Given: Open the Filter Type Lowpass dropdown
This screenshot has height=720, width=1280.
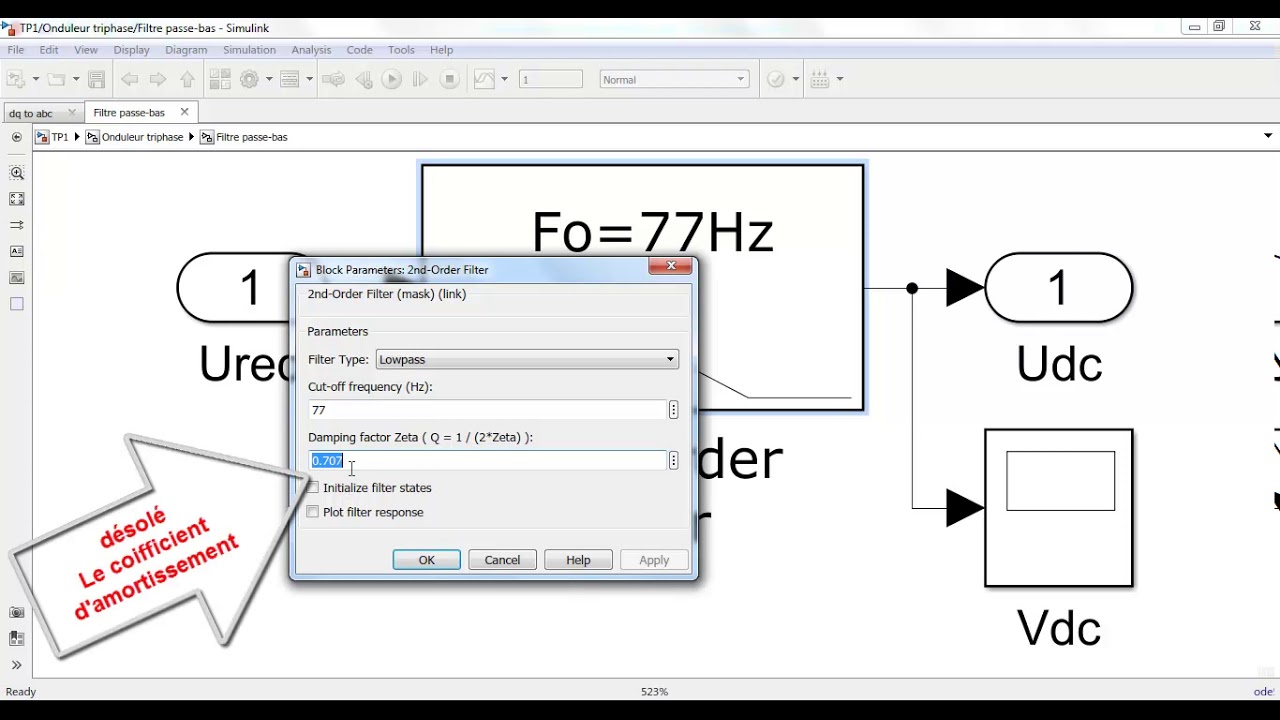Looking at the screenshot, I should [x=527, y=359].
